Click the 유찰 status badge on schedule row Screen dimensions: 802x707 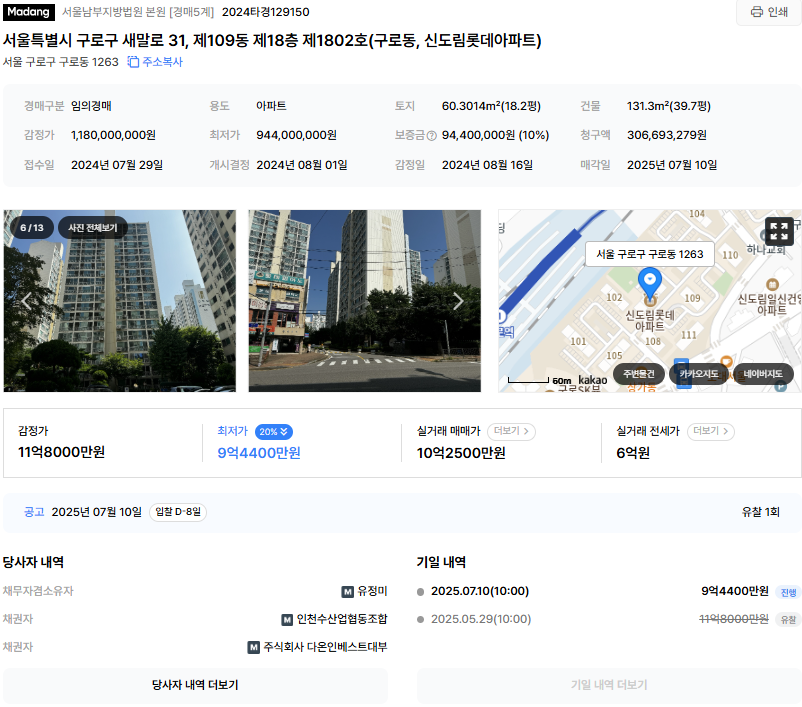point(788,620)
